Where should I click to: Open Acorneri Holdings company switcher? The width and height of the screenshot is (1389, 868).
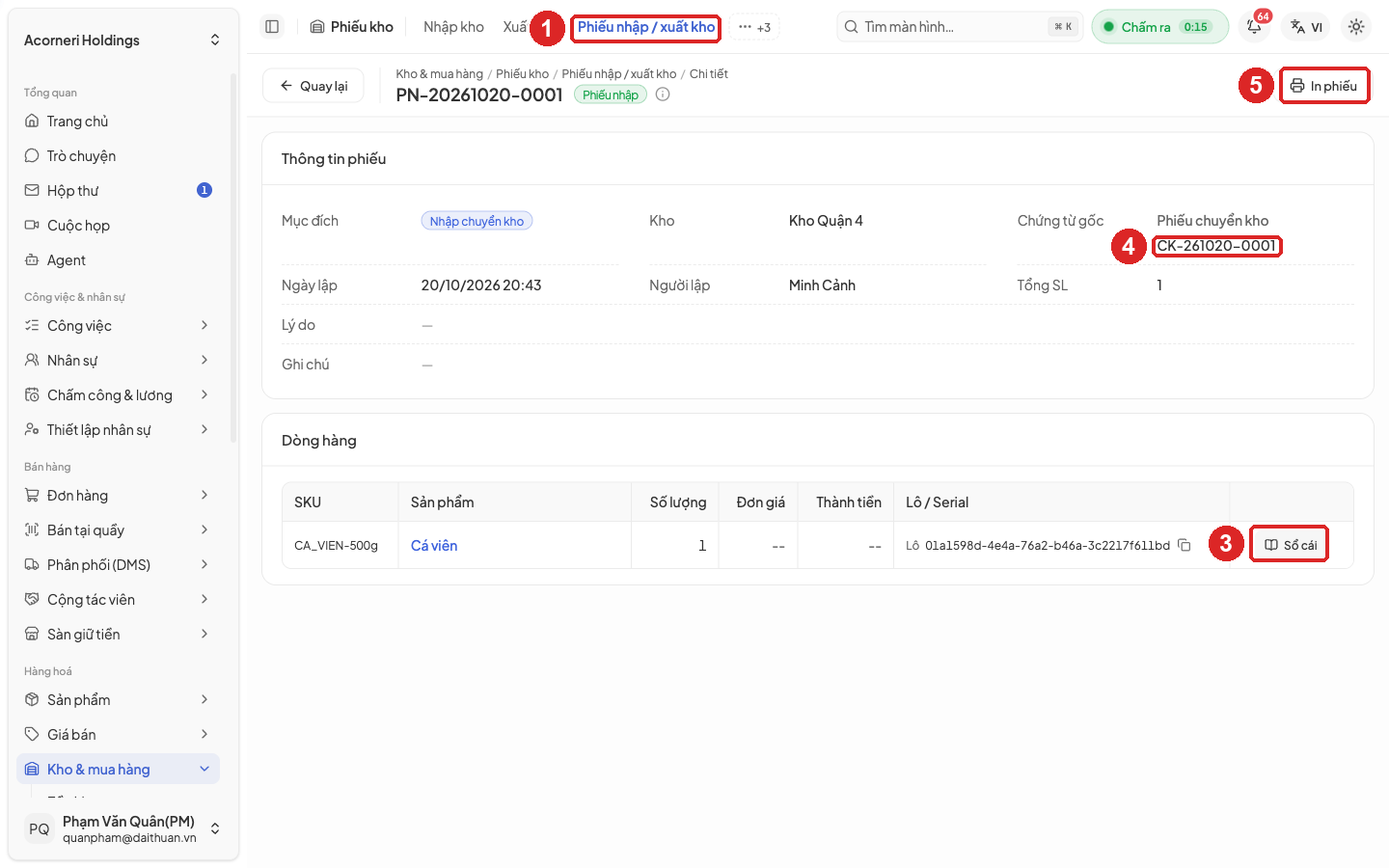pyautogui.click(x=123, y=41)
